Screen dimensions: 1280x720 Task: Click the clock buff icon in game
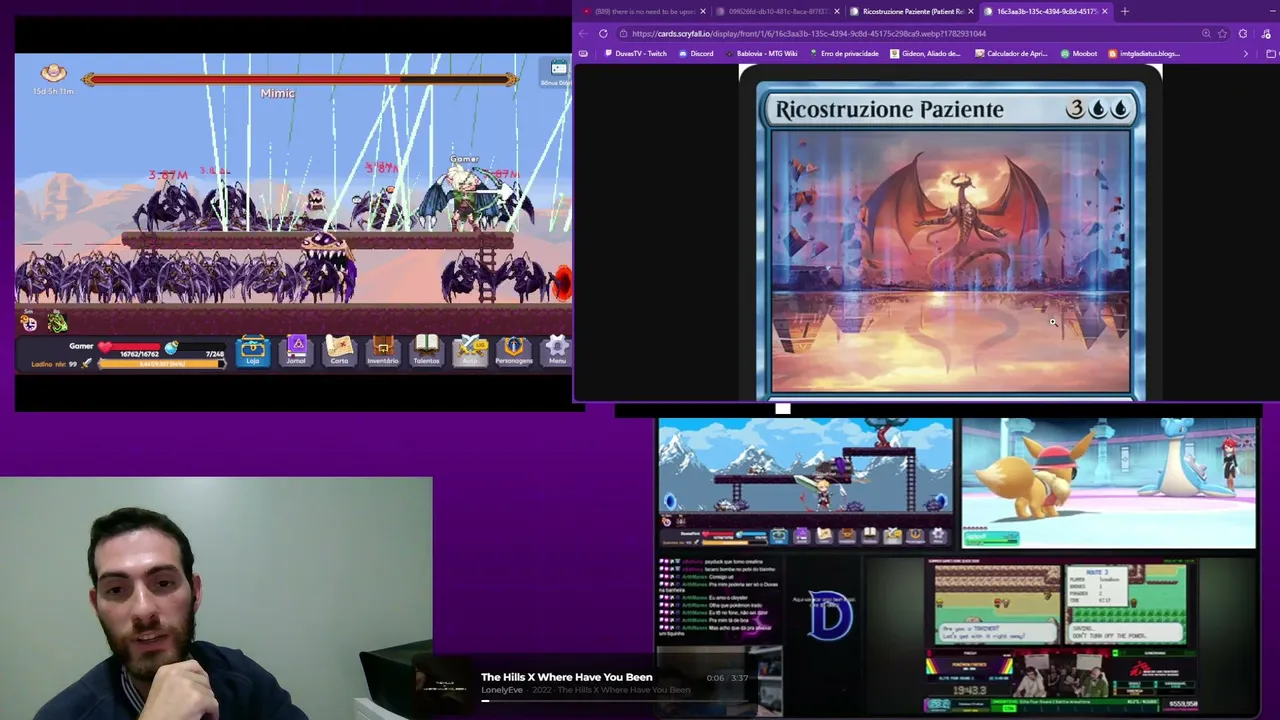coord(29,322)
